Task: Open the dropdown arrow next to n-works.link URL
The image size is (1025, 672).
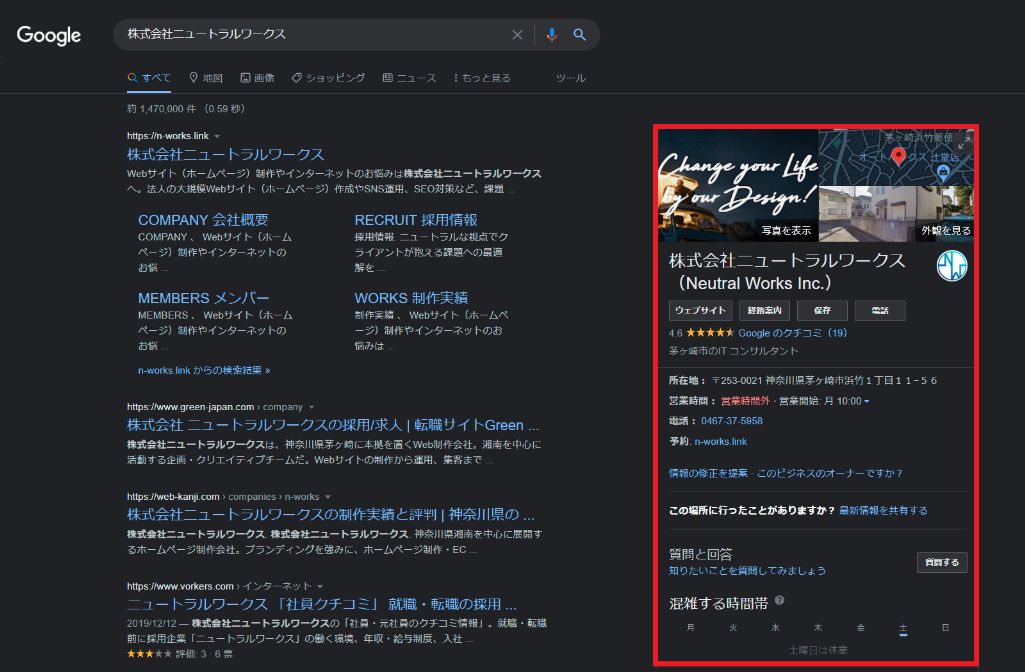Action: pyautogui.click(x=217, y=135)
